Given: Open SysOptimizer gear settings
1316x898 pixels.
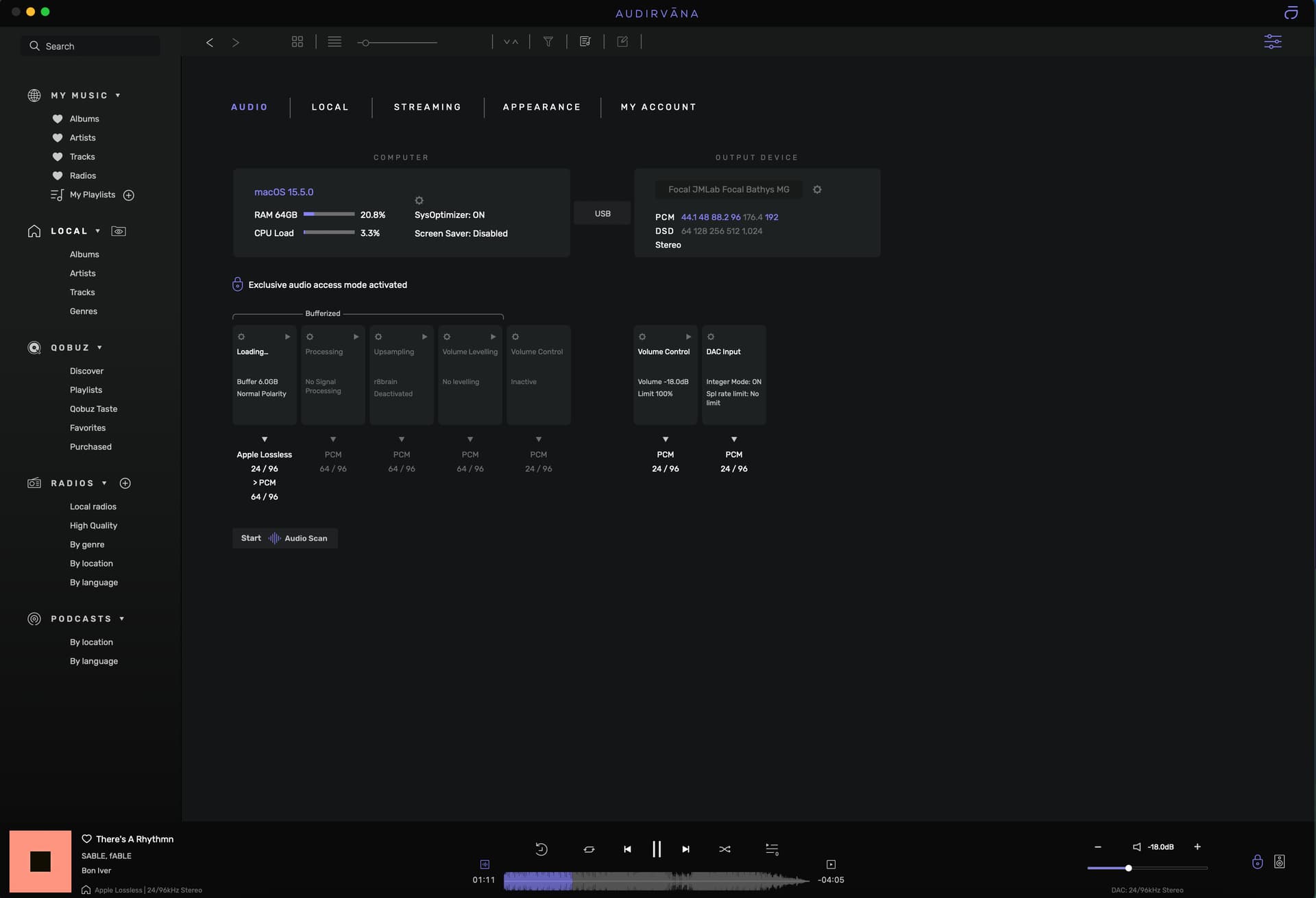Looking at the screenshot, I should click(x=419, y=201).
